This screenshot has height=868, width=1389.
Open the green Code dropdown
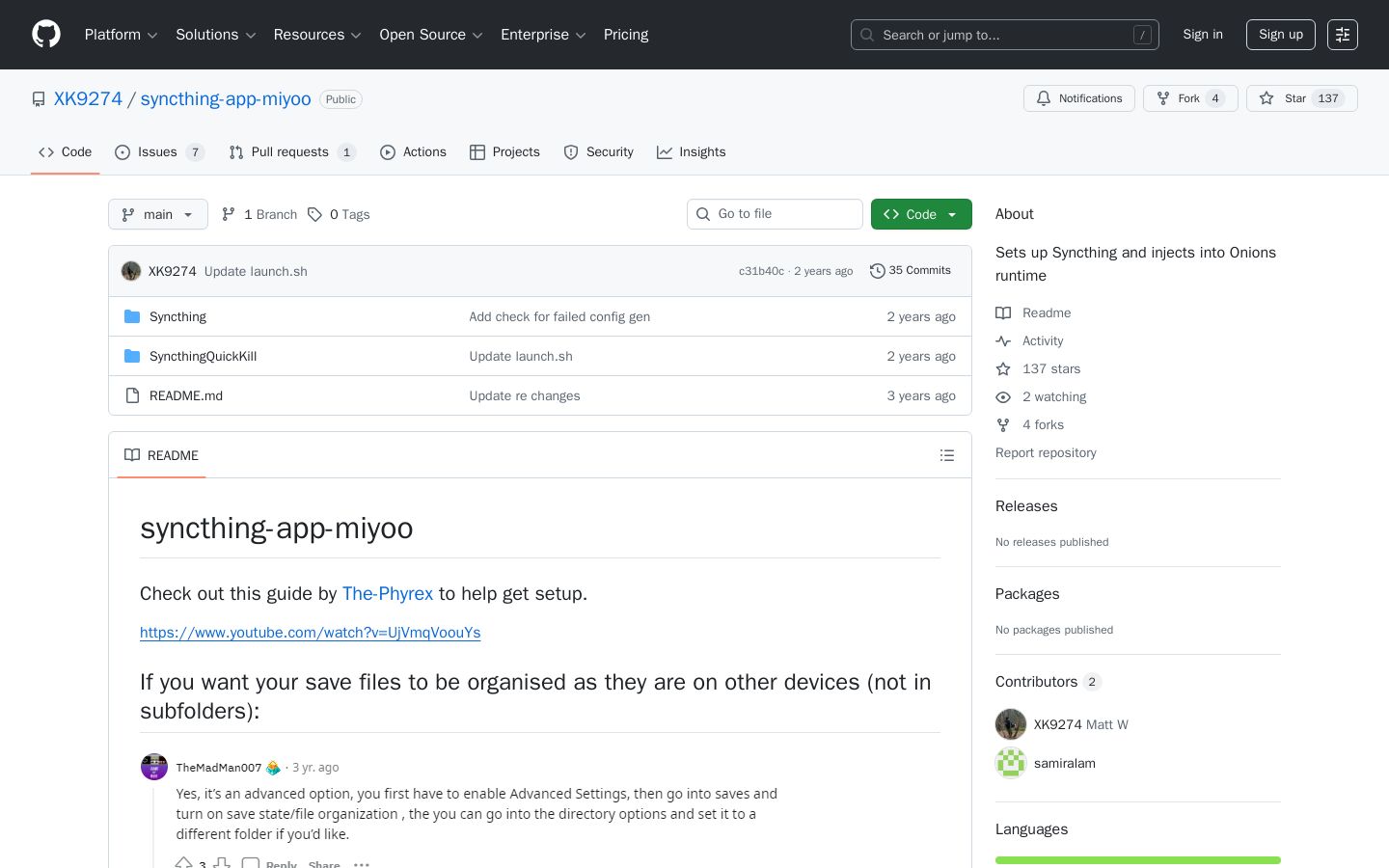921,214
